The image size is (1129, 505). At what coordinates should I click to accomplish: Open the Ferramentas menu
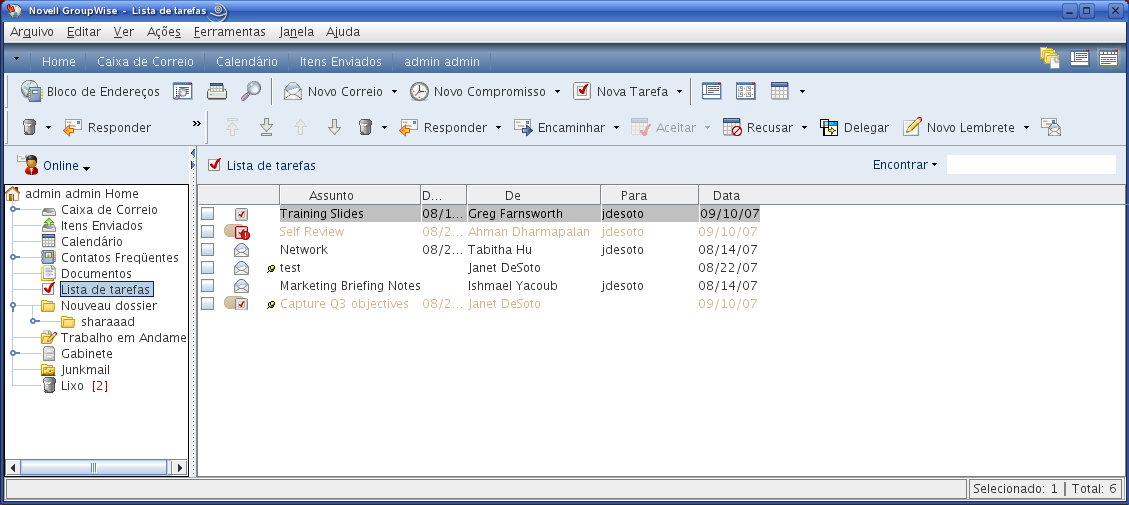point(230,32)
